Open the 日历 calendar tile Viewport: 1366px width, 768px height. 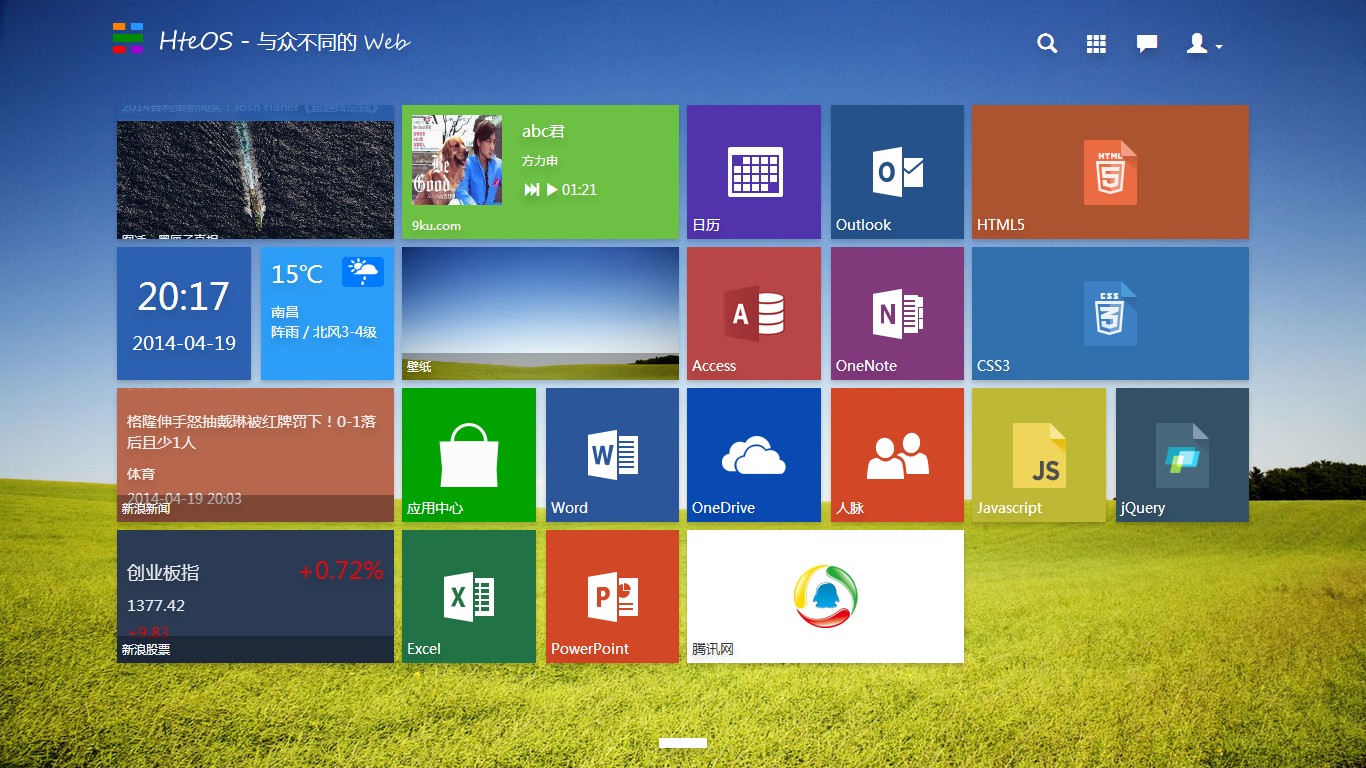[x=754, y=172]
